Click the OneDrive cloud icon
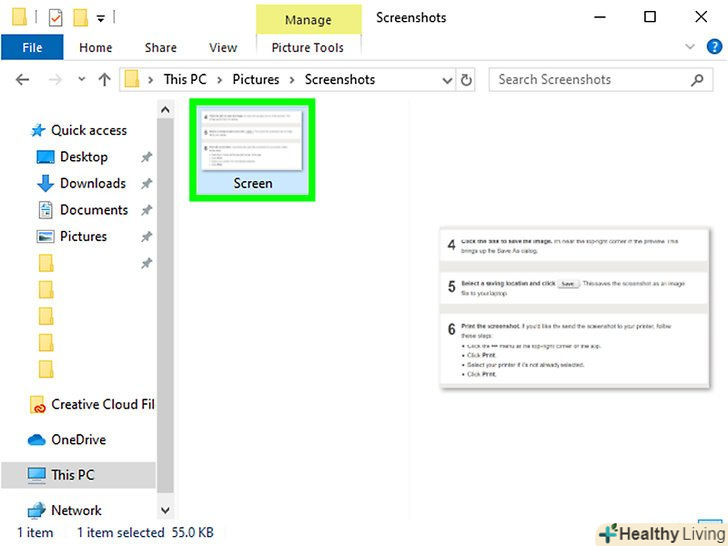728x546 pixels. click(x=37, y=440)
